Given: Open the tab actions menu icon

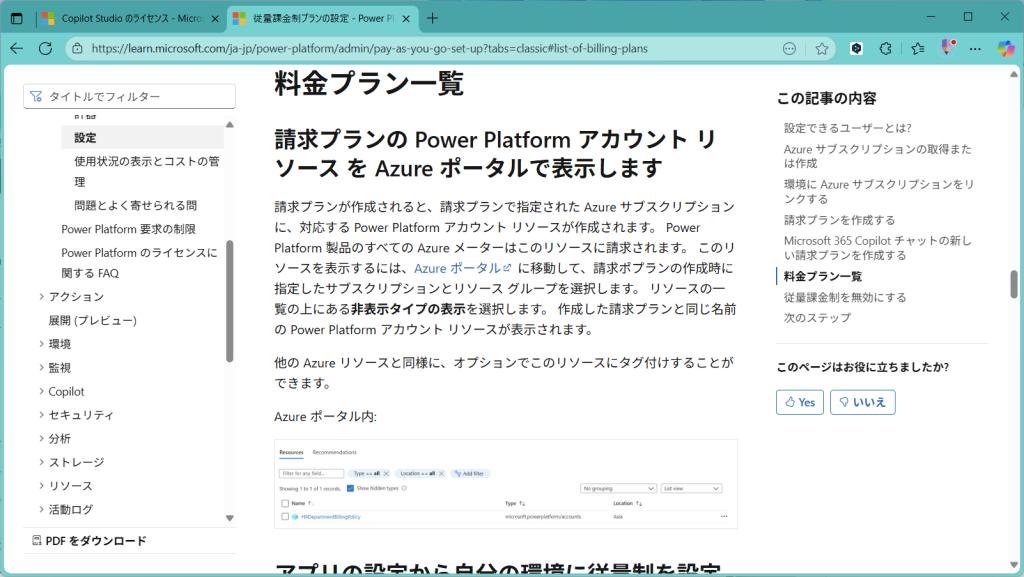Looking at the screenshot, I should click(17, 18).
